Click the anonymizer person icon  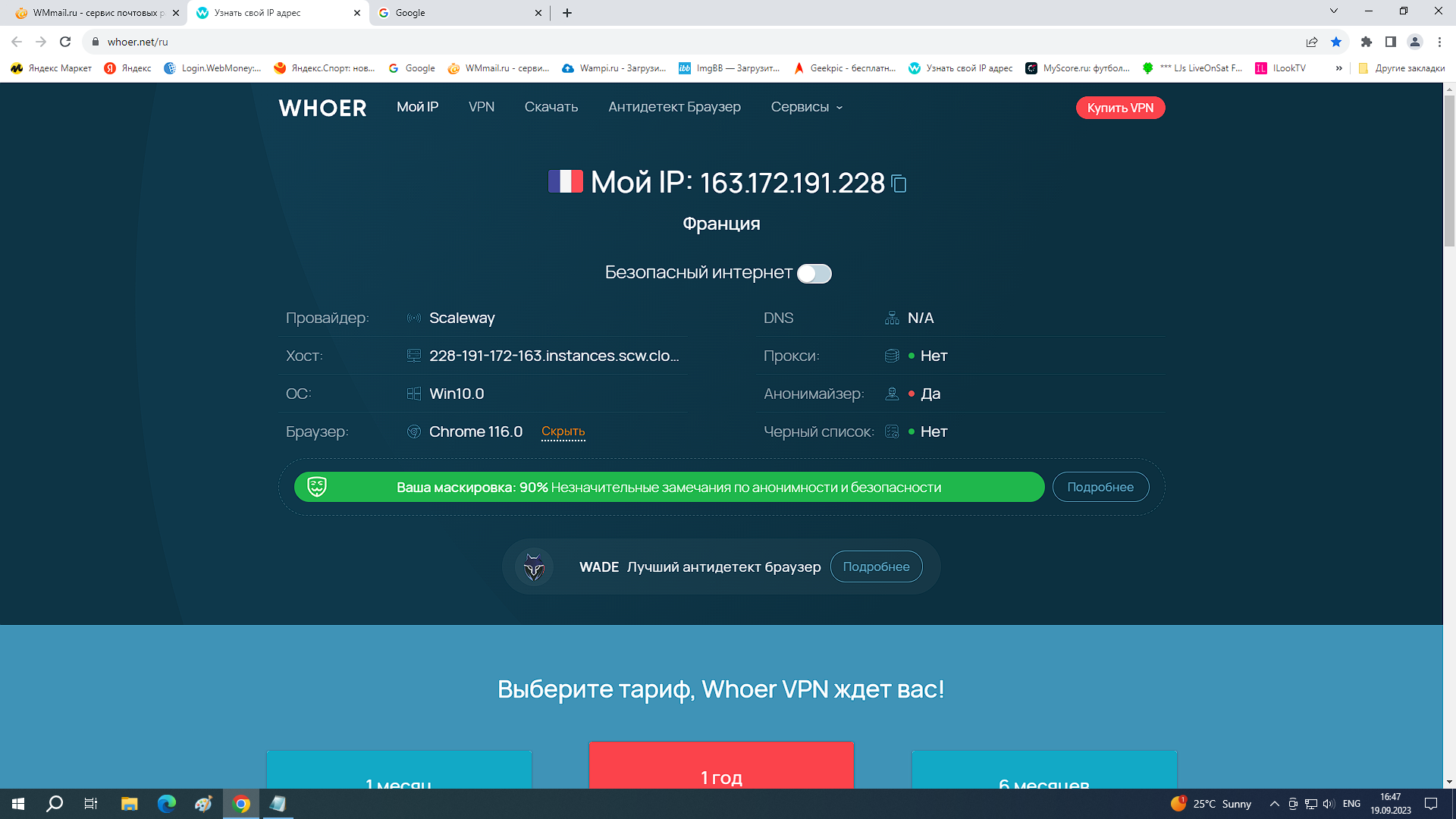coord(892,394)
